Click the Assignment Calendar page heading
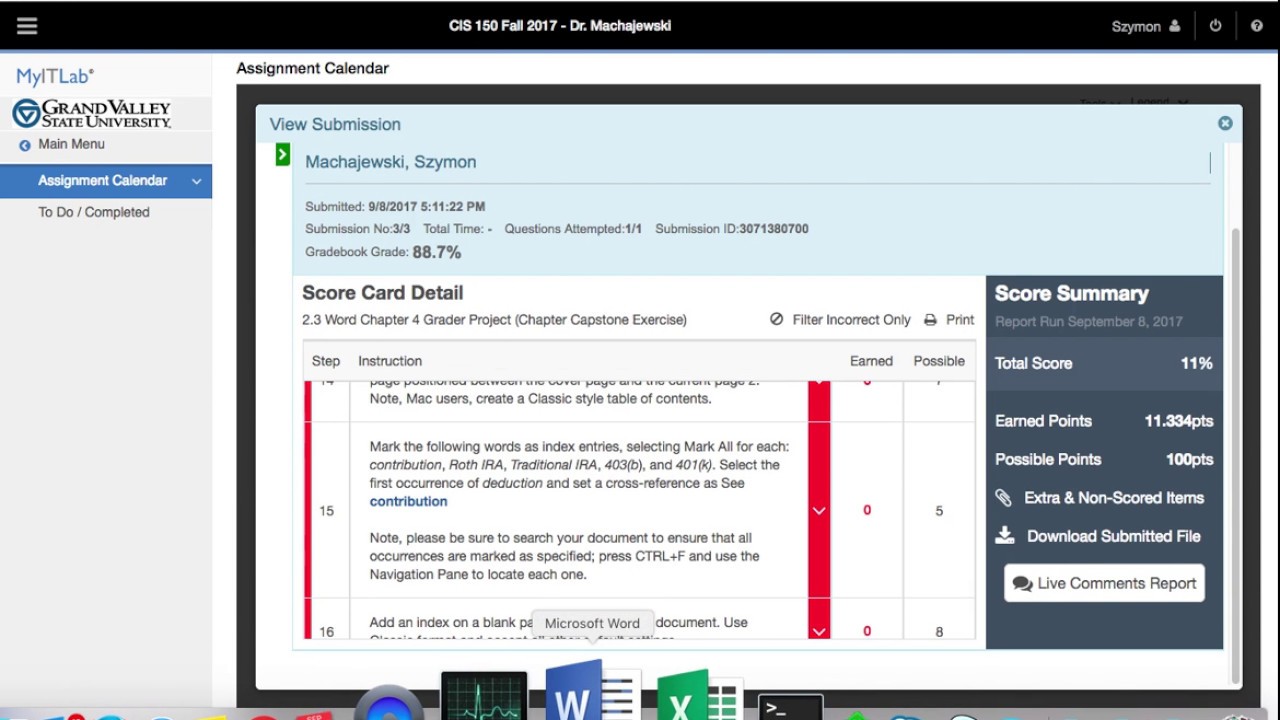 click(x=313, y=68)
